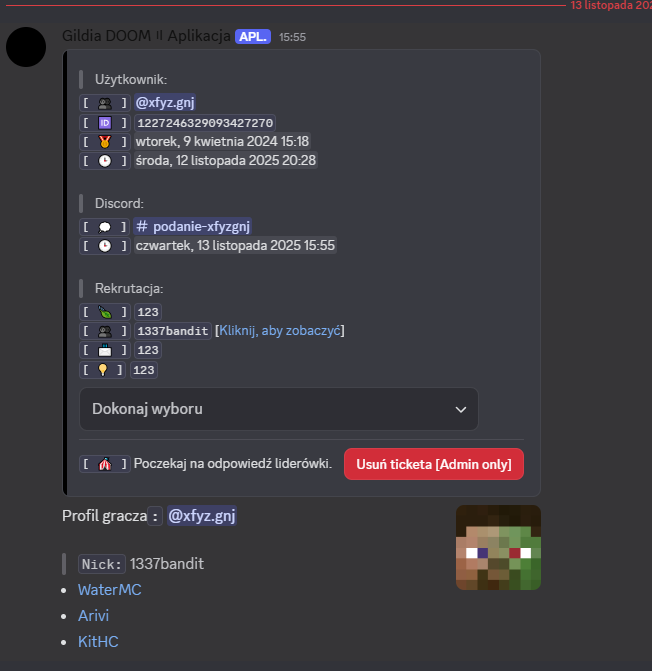Open the Kliknij, aby zobaczyć link
Viewport: 652px width, 671px height.
point(280,331)
